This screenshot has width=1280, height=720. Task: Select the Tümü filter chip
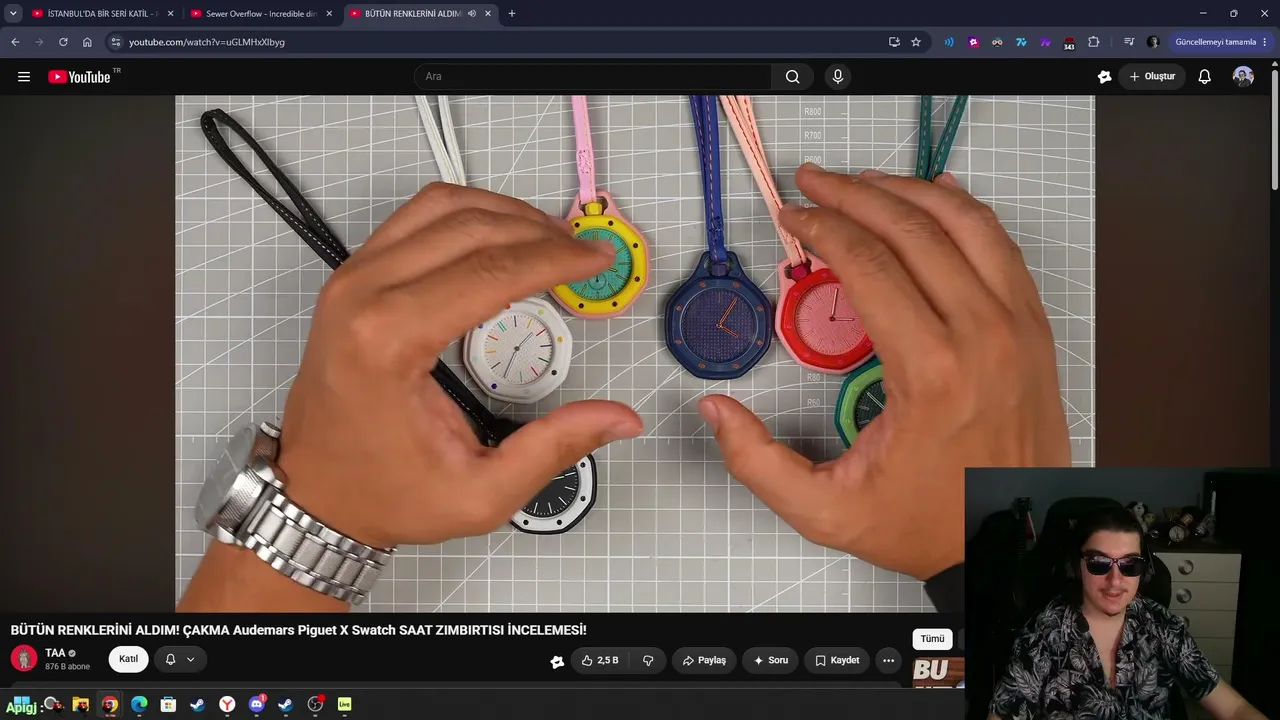coord(932,639)
